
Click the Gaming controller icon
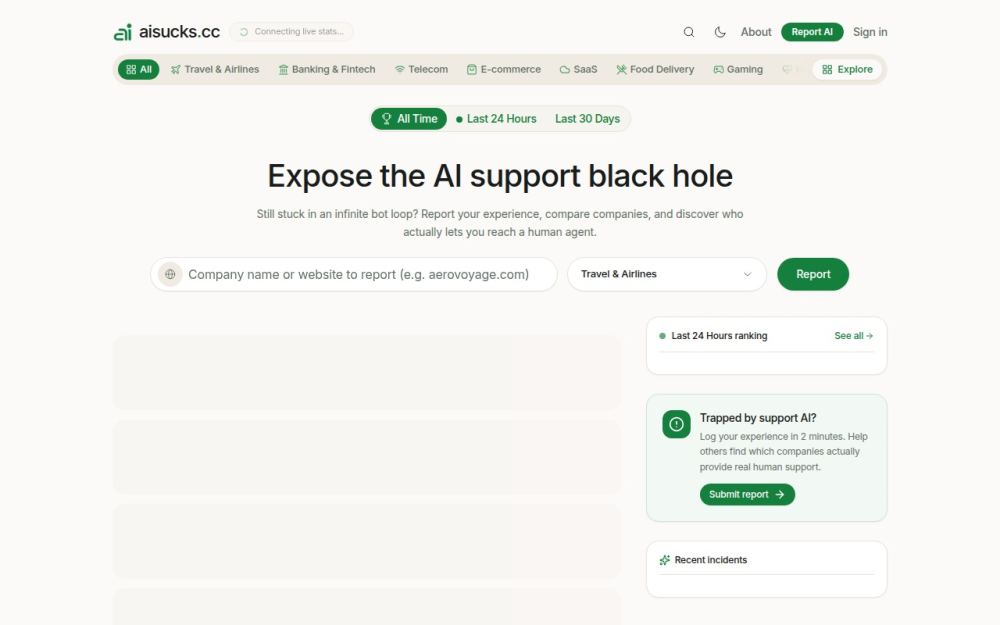(x=718, y=70)
